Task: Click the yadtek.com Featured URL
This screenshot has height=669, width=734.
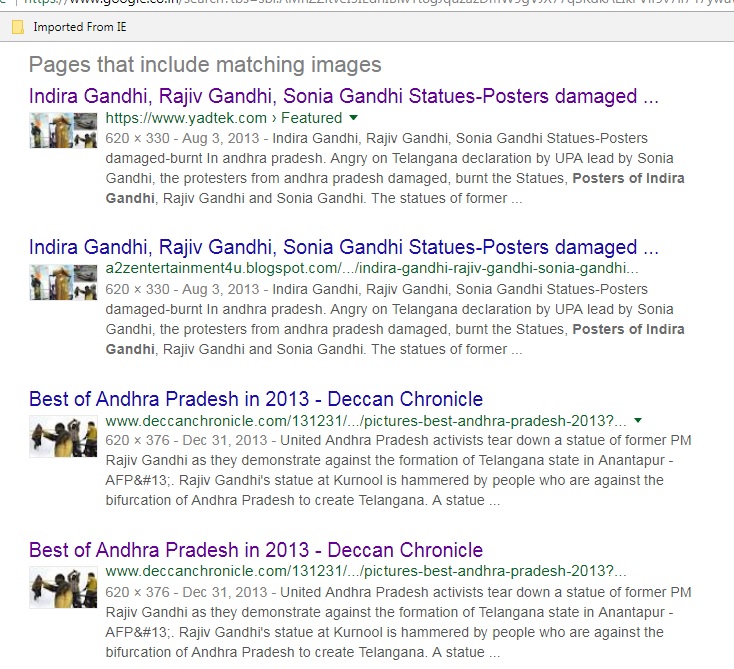Action: coord(224,118)
